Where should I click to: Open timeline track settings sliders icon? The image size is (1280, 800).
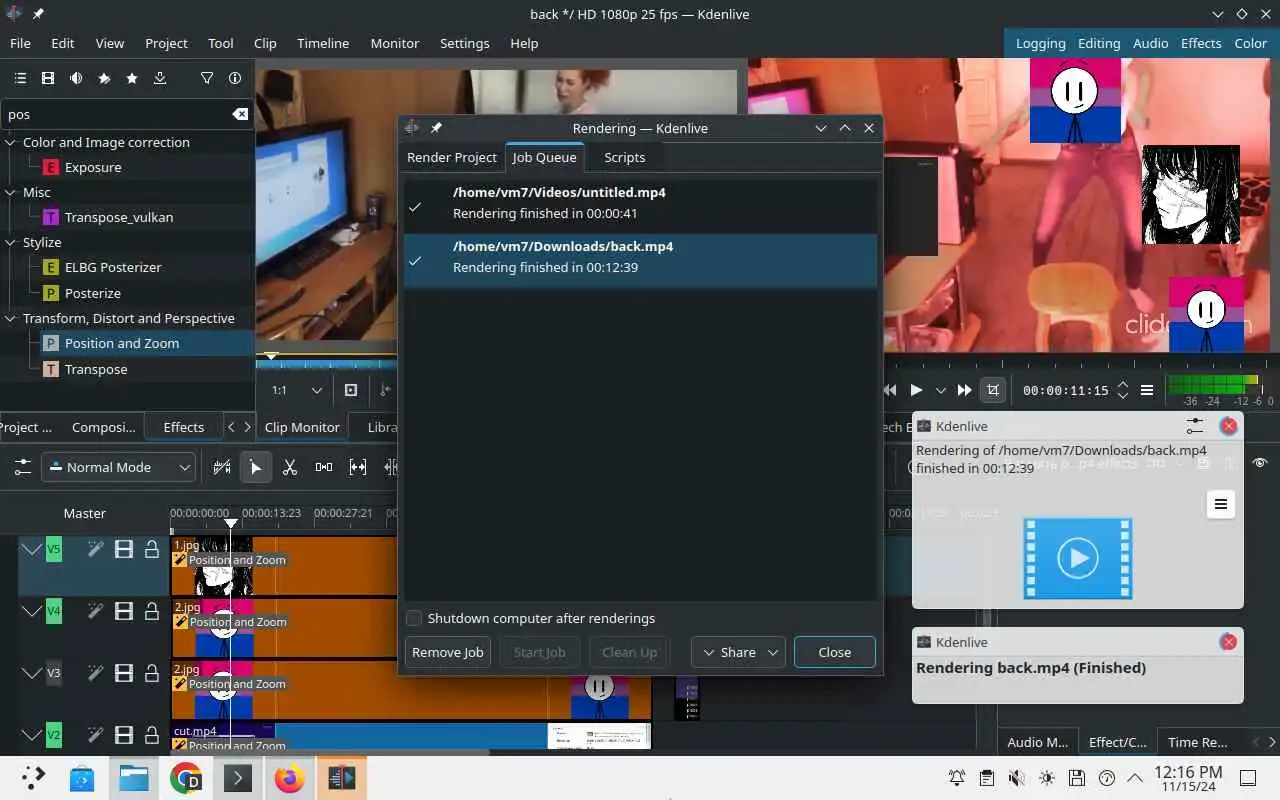pos(22,467)
